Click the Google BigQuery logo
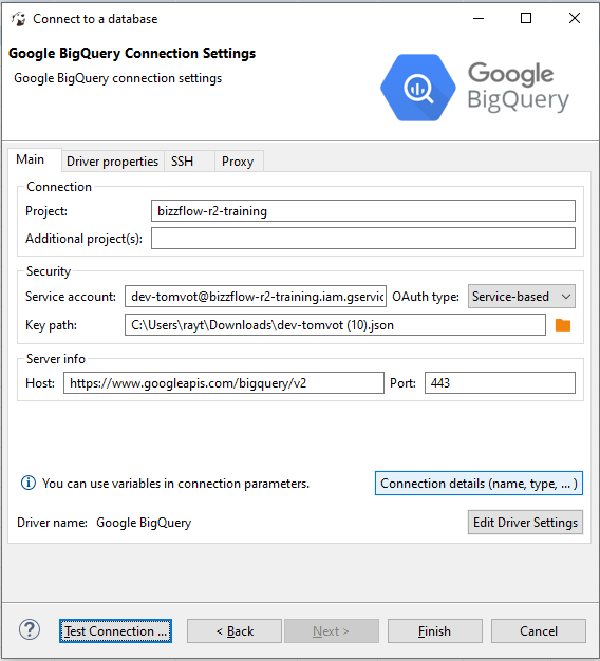This screenshot has width=600, height=661. 476,87
